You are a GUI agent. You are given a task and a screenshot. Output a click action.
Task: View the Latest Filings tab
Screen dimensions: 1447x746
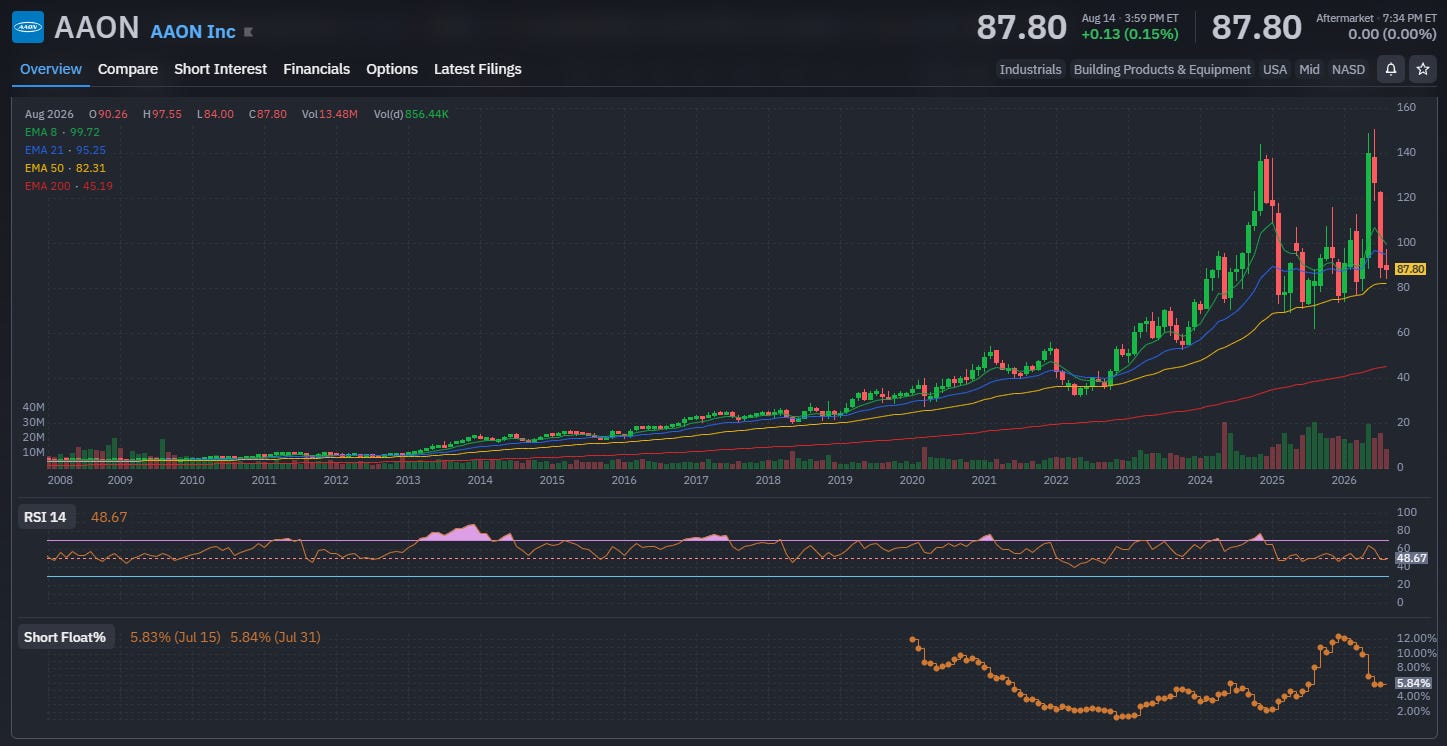click(x=477, y=69)
